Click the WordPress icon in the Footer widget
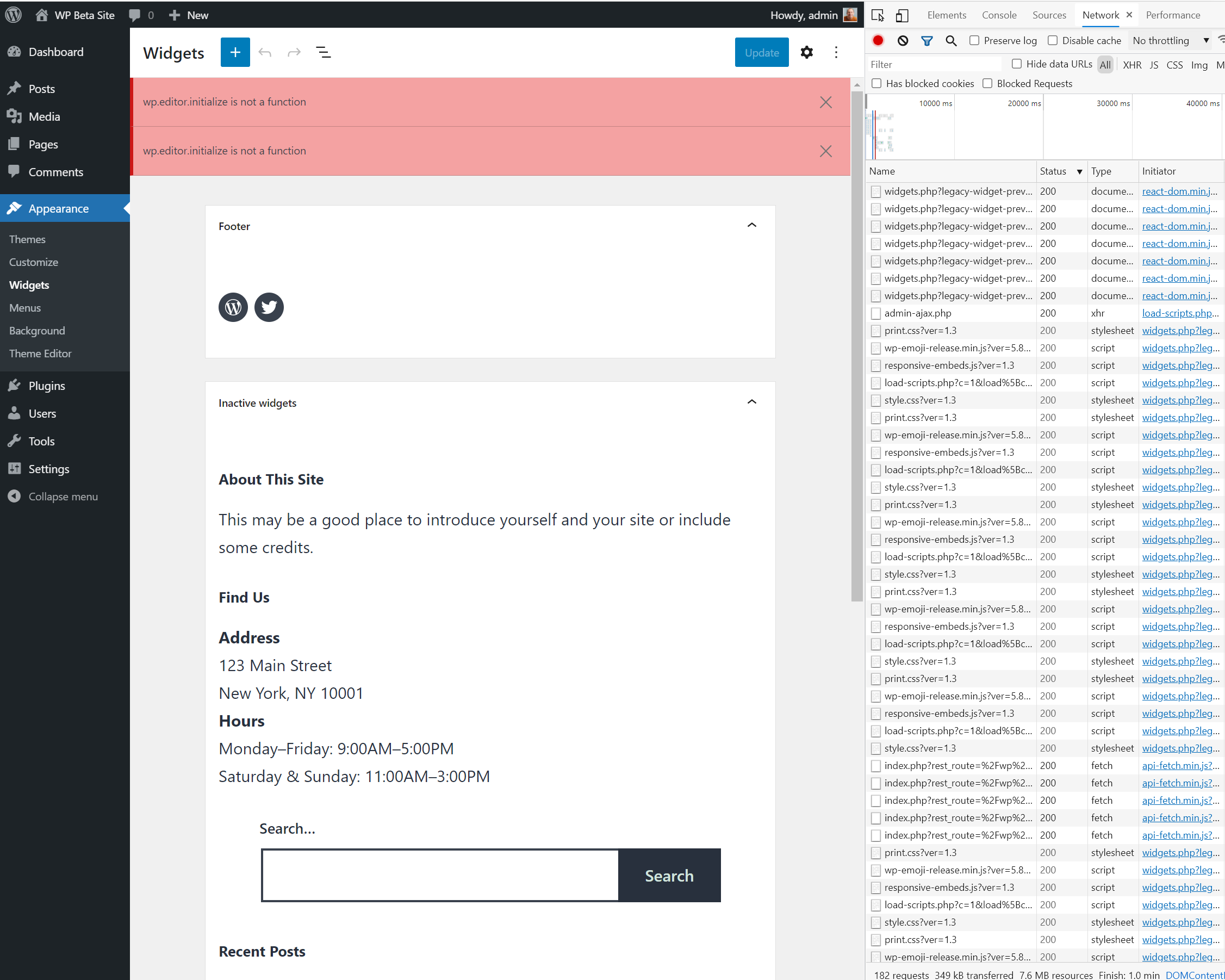Screen dimensions: 1225x980 (232, 307)
